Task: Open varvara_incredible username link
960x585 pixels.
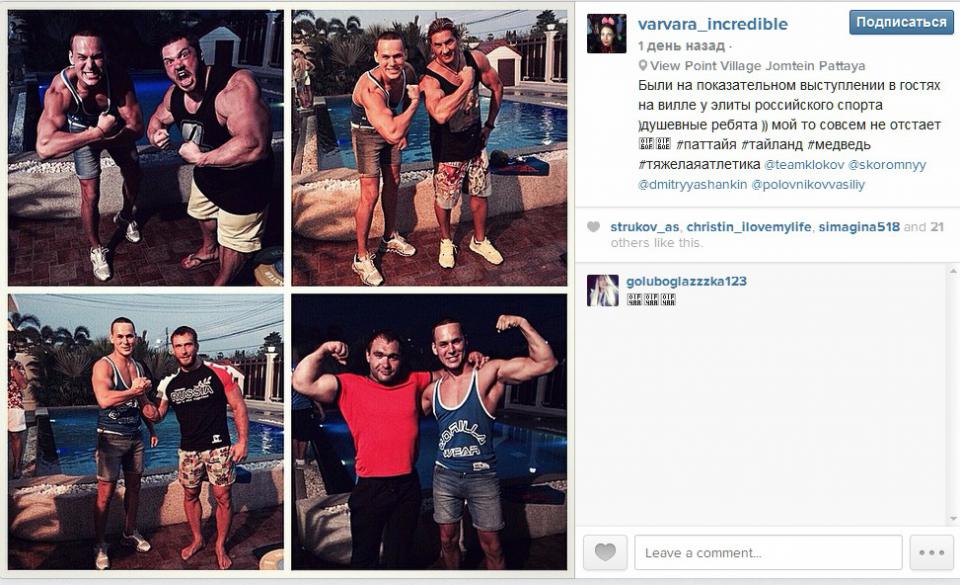Action: (x=713, y=24)
